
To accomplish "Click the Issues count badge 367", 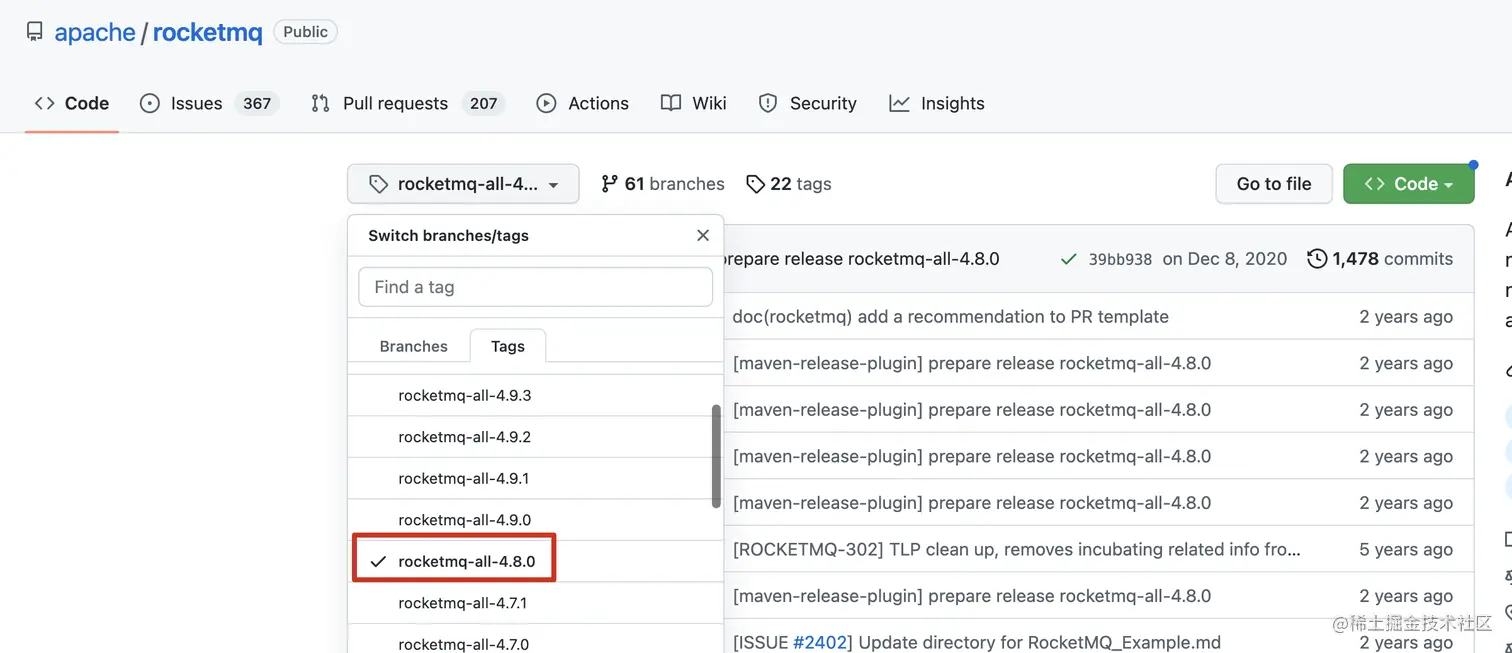I will [257, 103].
